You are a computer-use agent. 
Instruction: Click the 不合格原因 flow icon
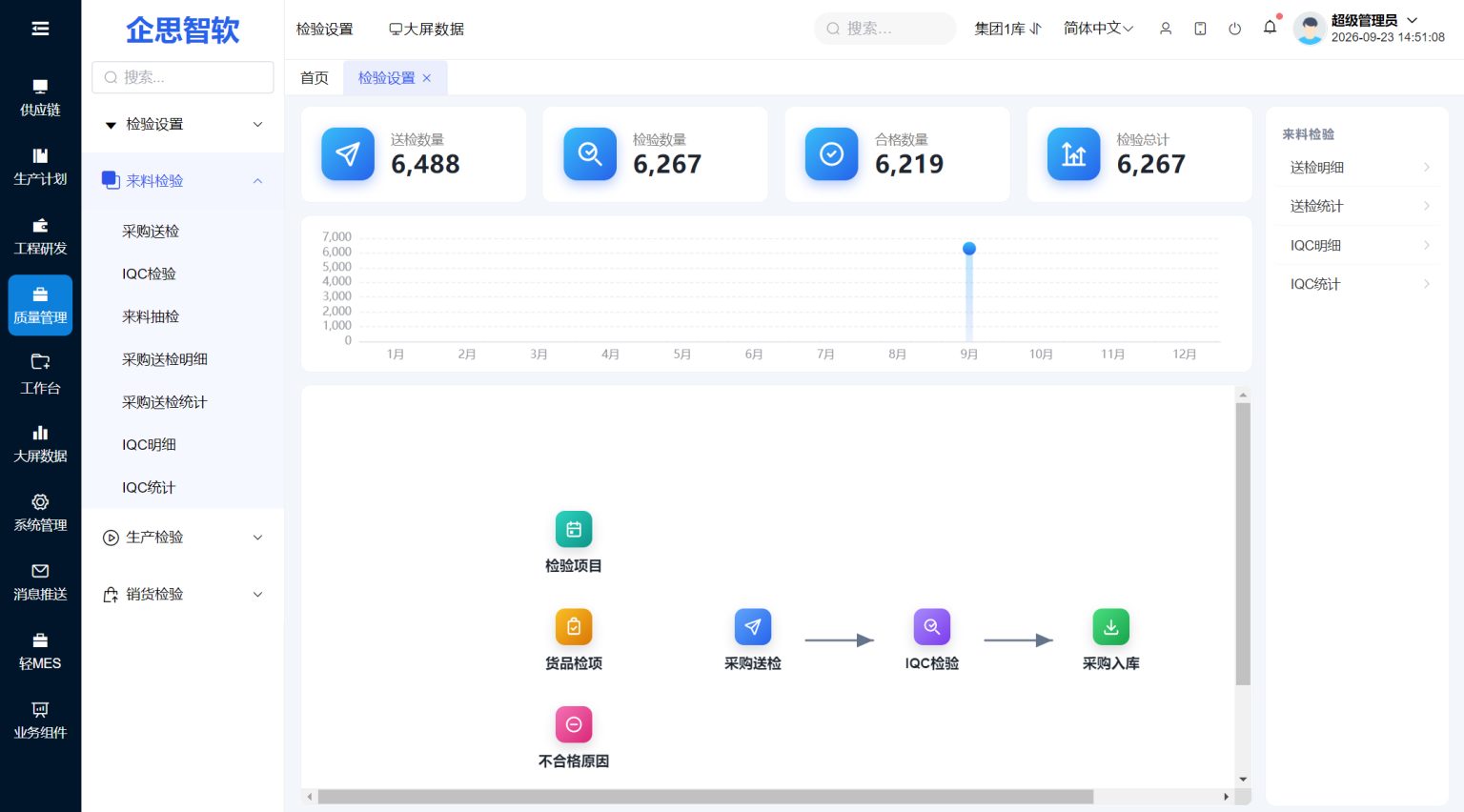coord(574,724)
